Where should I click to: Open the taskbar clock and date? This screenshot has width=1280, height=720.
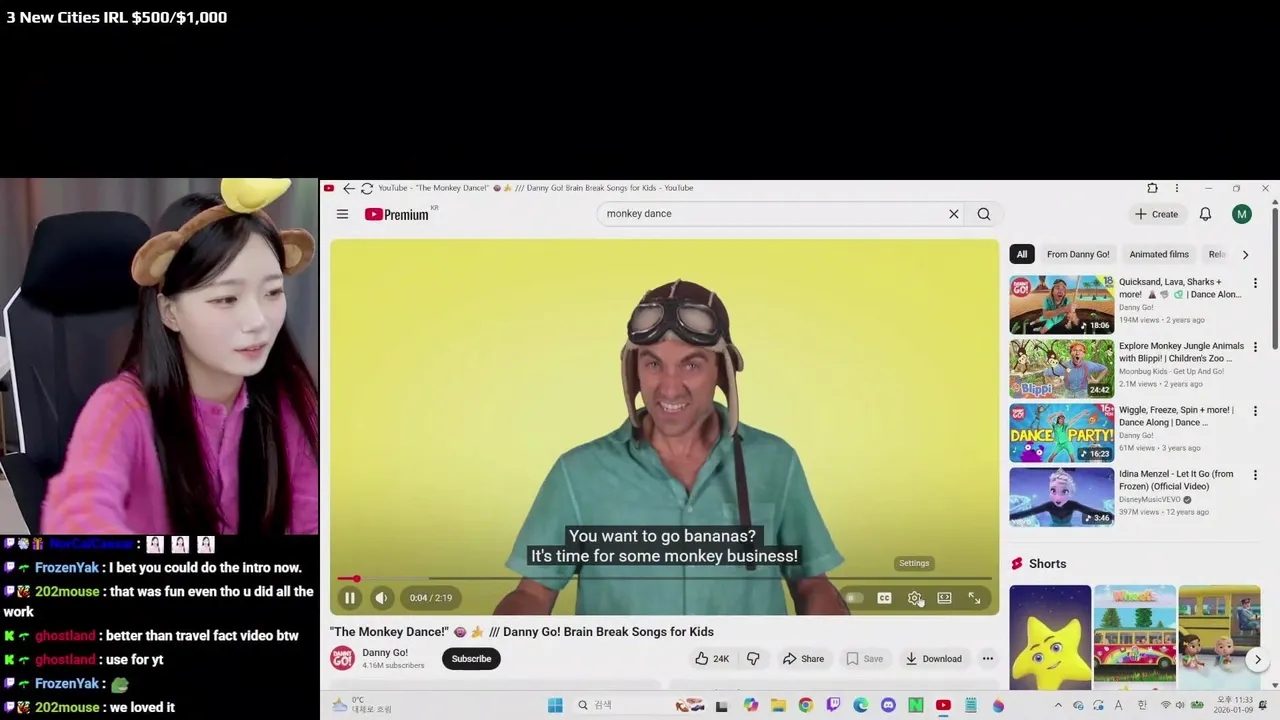[1235, 706]
